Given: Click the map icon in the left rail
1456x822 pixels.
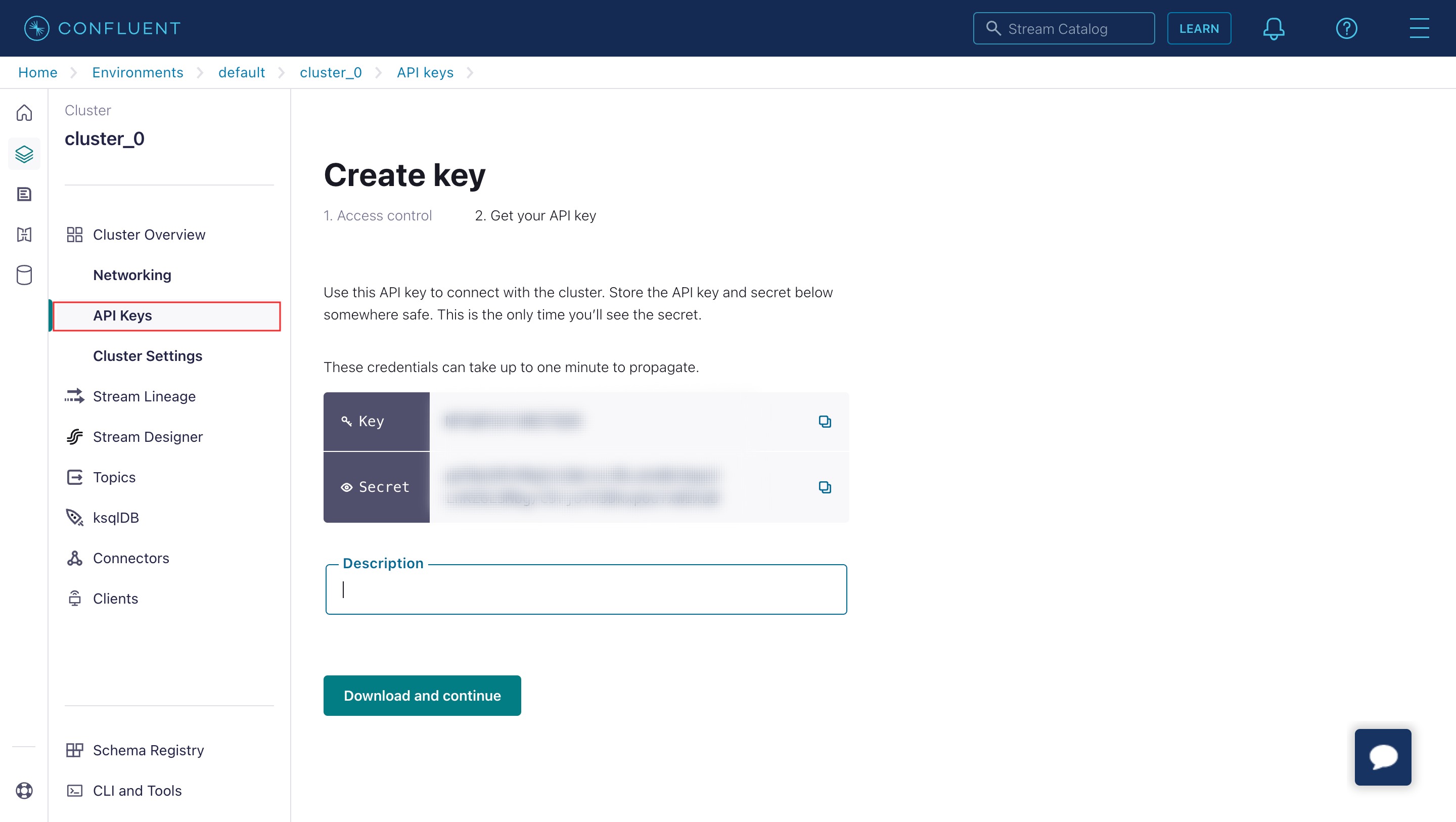Looking at the screenshot, I should coord(24,234).
